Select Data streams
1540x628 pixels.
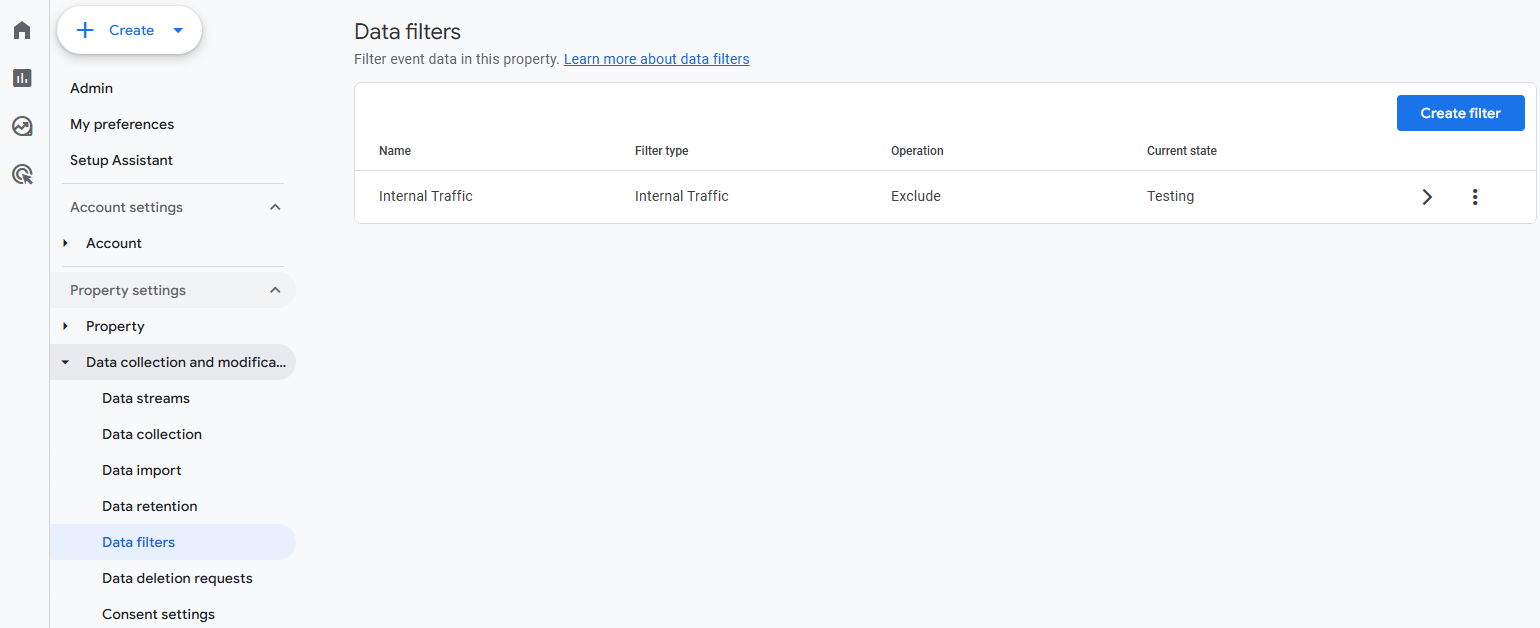[x=146, y=398]
